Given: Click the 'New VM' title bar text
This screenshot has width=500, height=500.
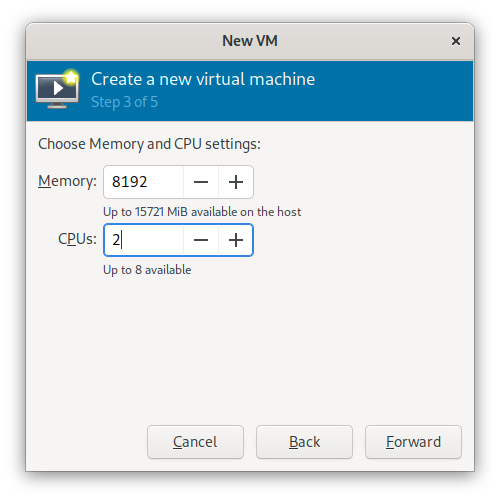Looking at the screenshot, I should pyautogui.click(x=250, y=41).
